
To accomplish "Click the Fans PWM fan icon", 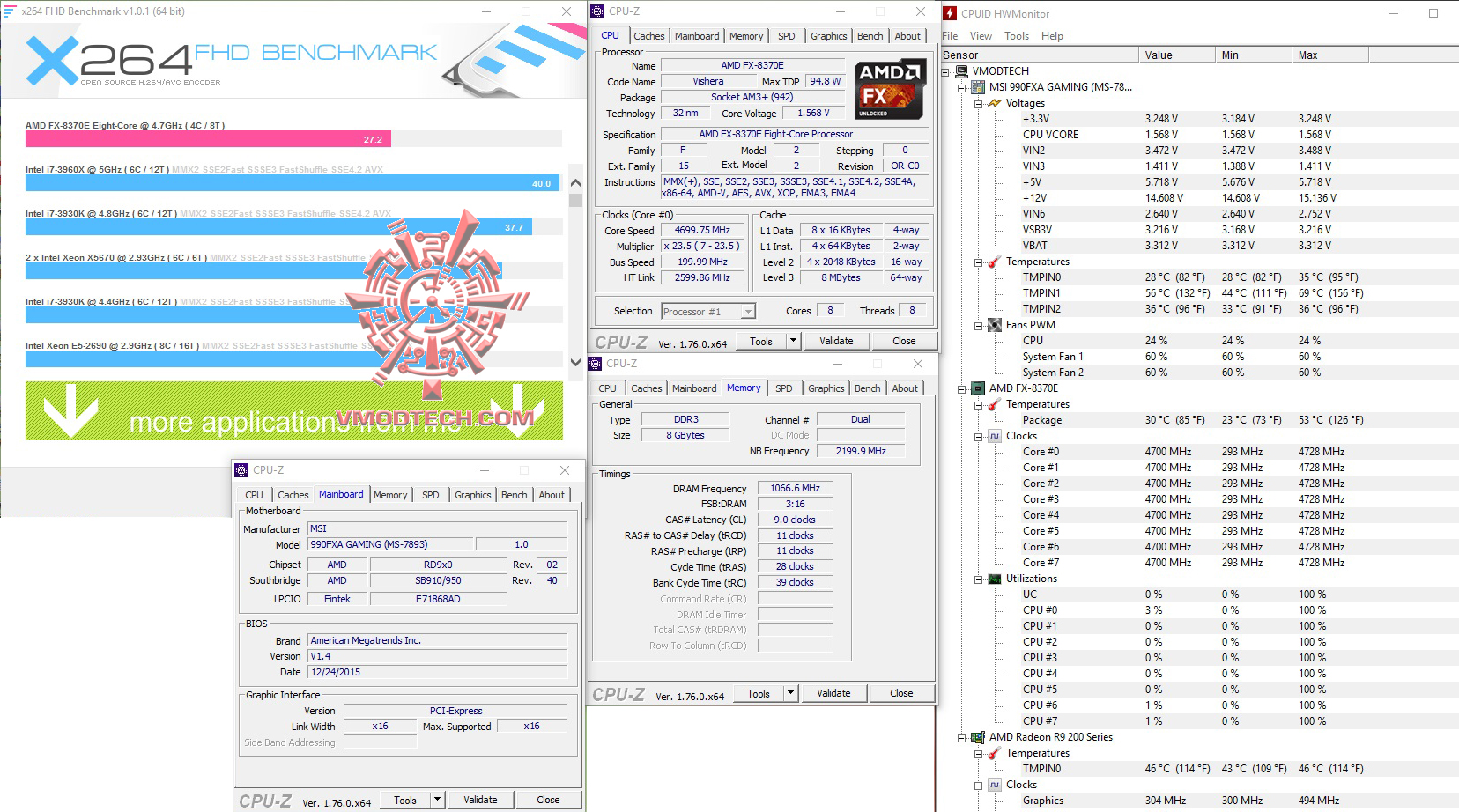I will (995, 325).
